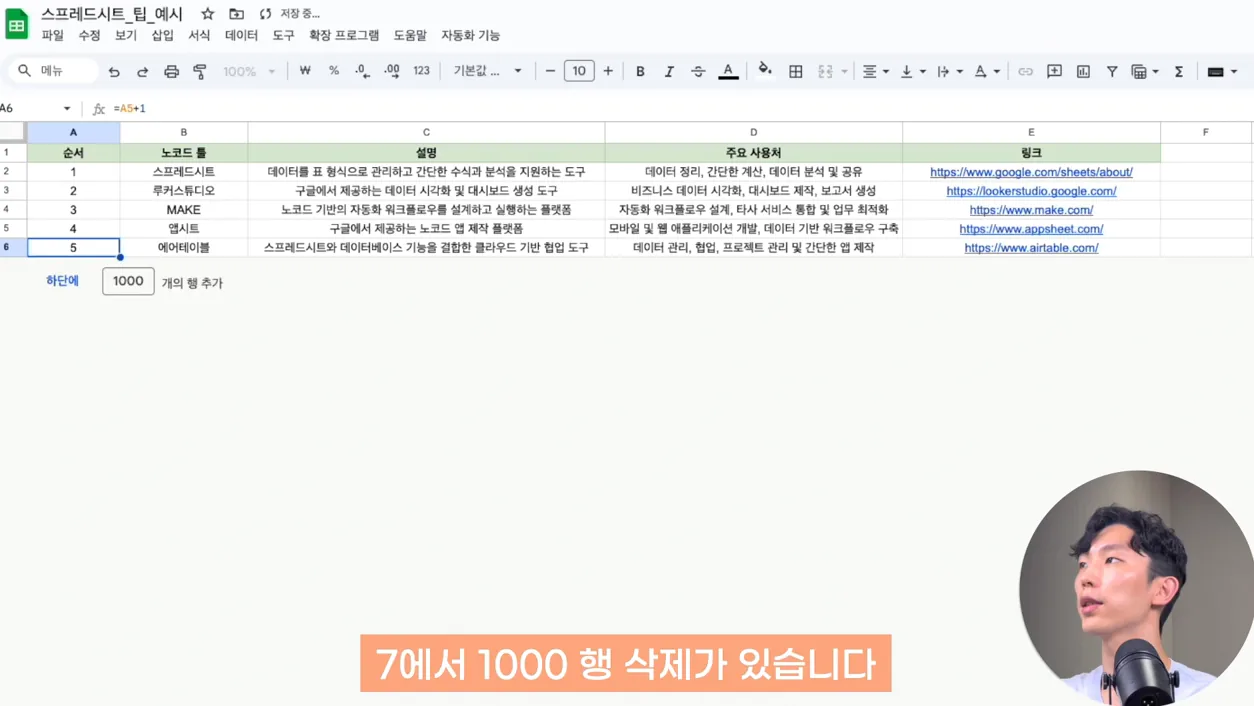Image resolution: width=1254 pixels, height=706 pixels.
Task: Move document to folder icon
Action: [236, 14]
